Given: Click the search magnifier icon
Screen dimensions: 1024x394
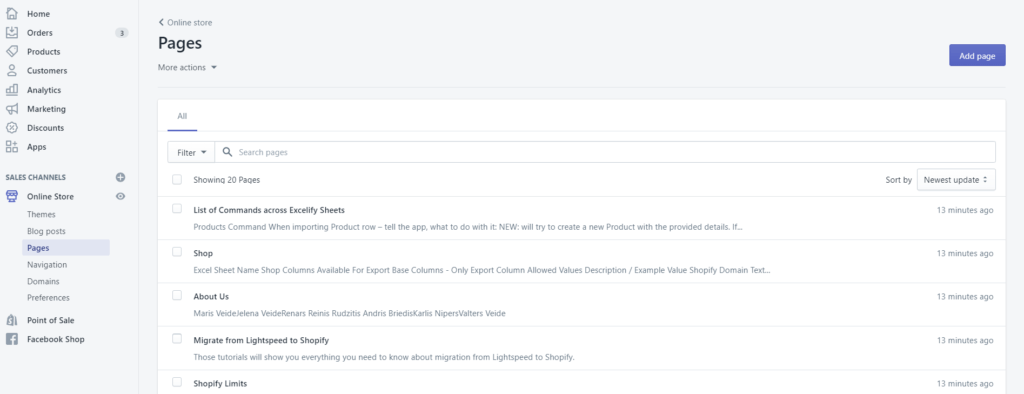Looking at the screenshot, I should coord(227,152).
